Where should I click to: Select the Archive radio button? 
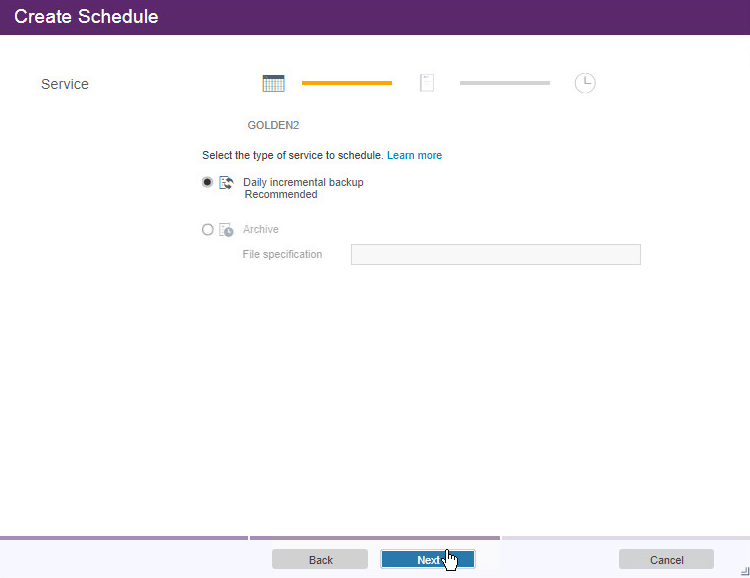(x=207, y=229)
